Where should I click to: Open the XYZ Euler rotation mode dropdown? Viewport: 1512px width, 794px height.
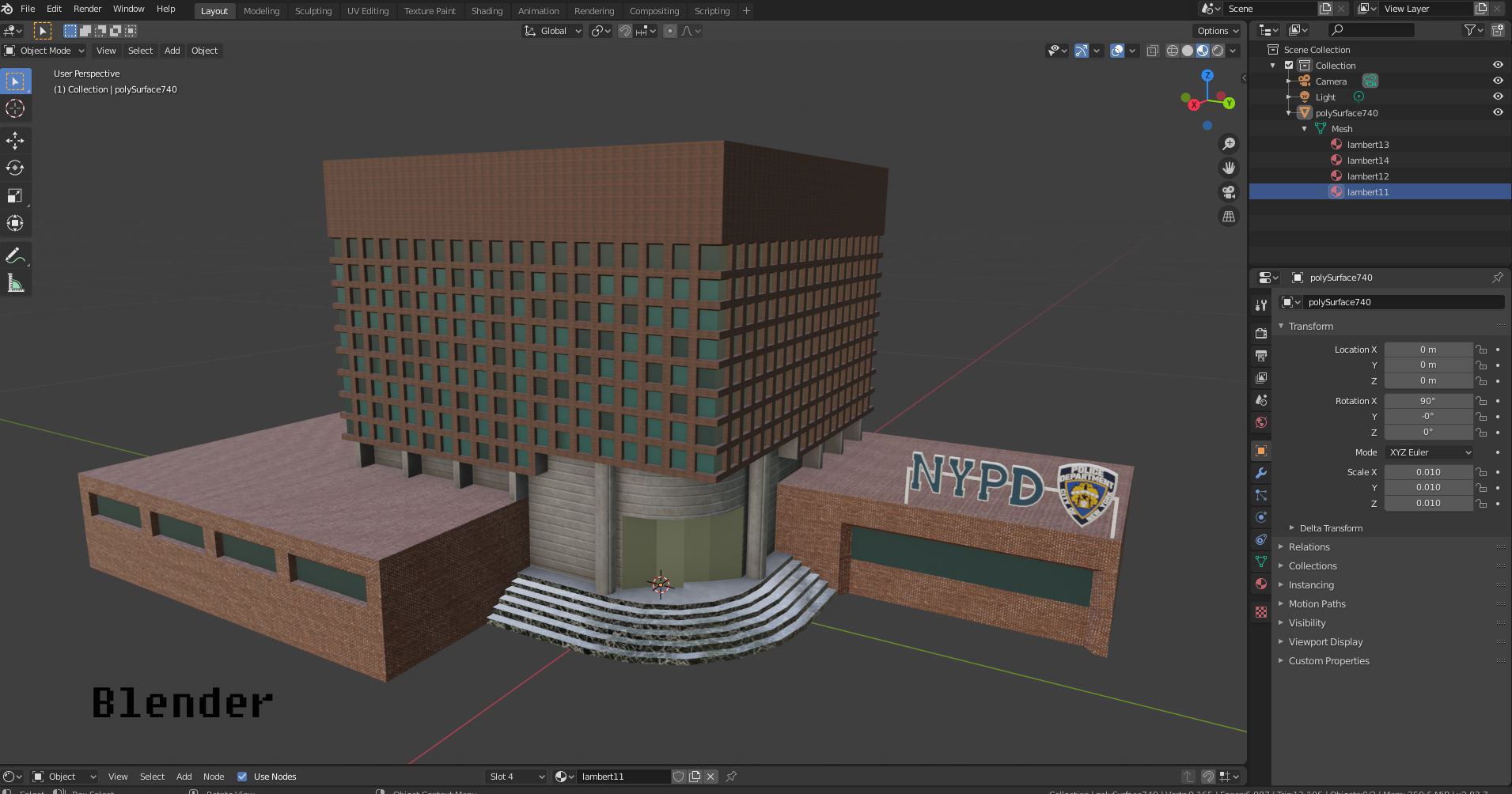pyautogui.click(x=1429, y=452)
